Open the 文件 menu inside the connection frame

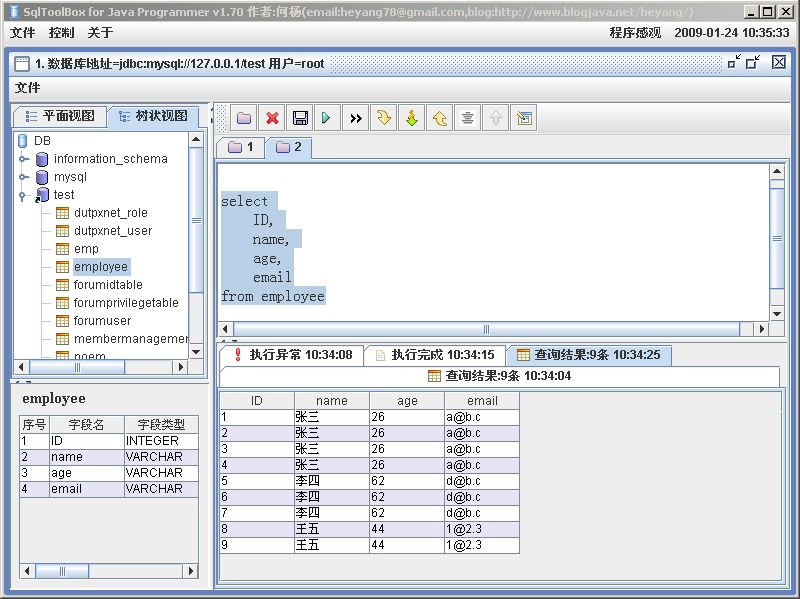point(27,88)
